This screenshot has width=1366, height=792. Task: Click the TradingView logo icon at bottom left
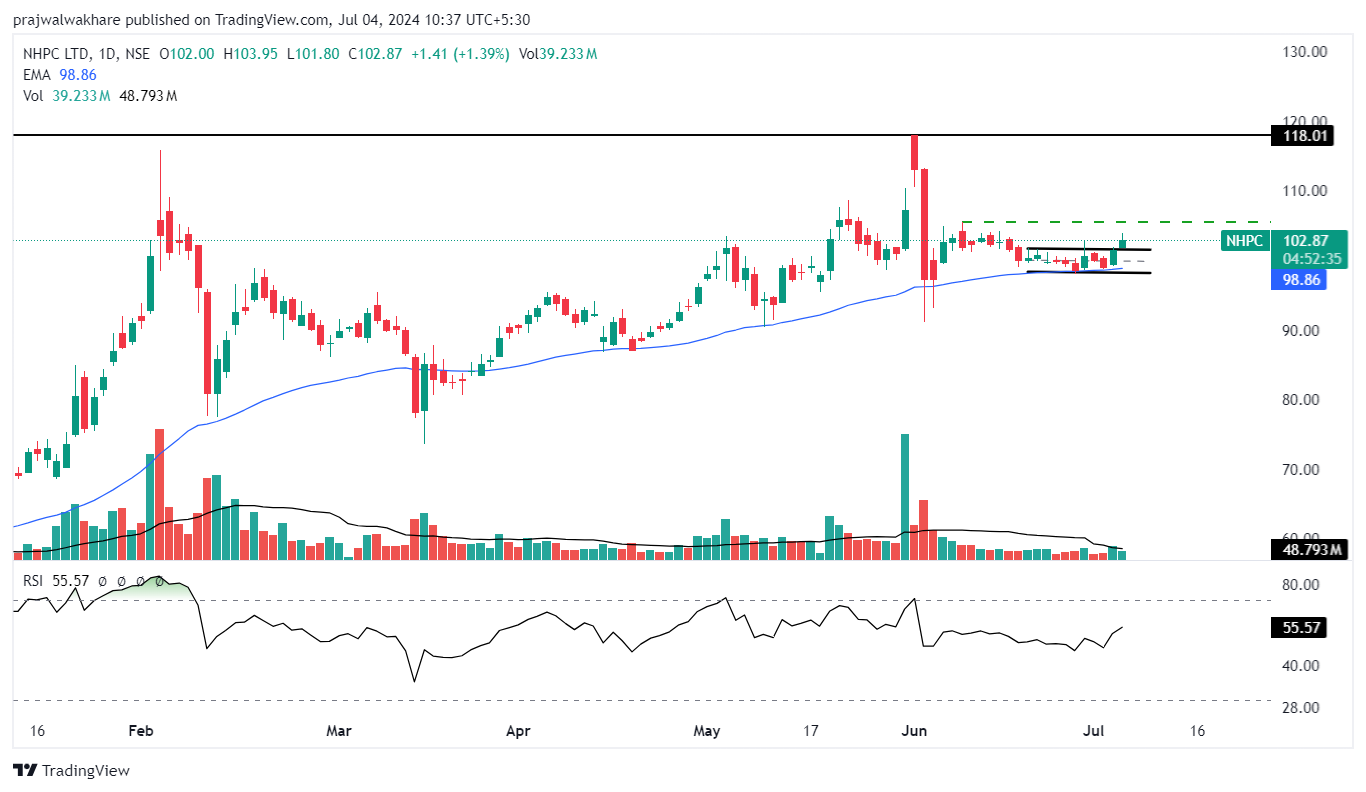[x=25, y=770]
